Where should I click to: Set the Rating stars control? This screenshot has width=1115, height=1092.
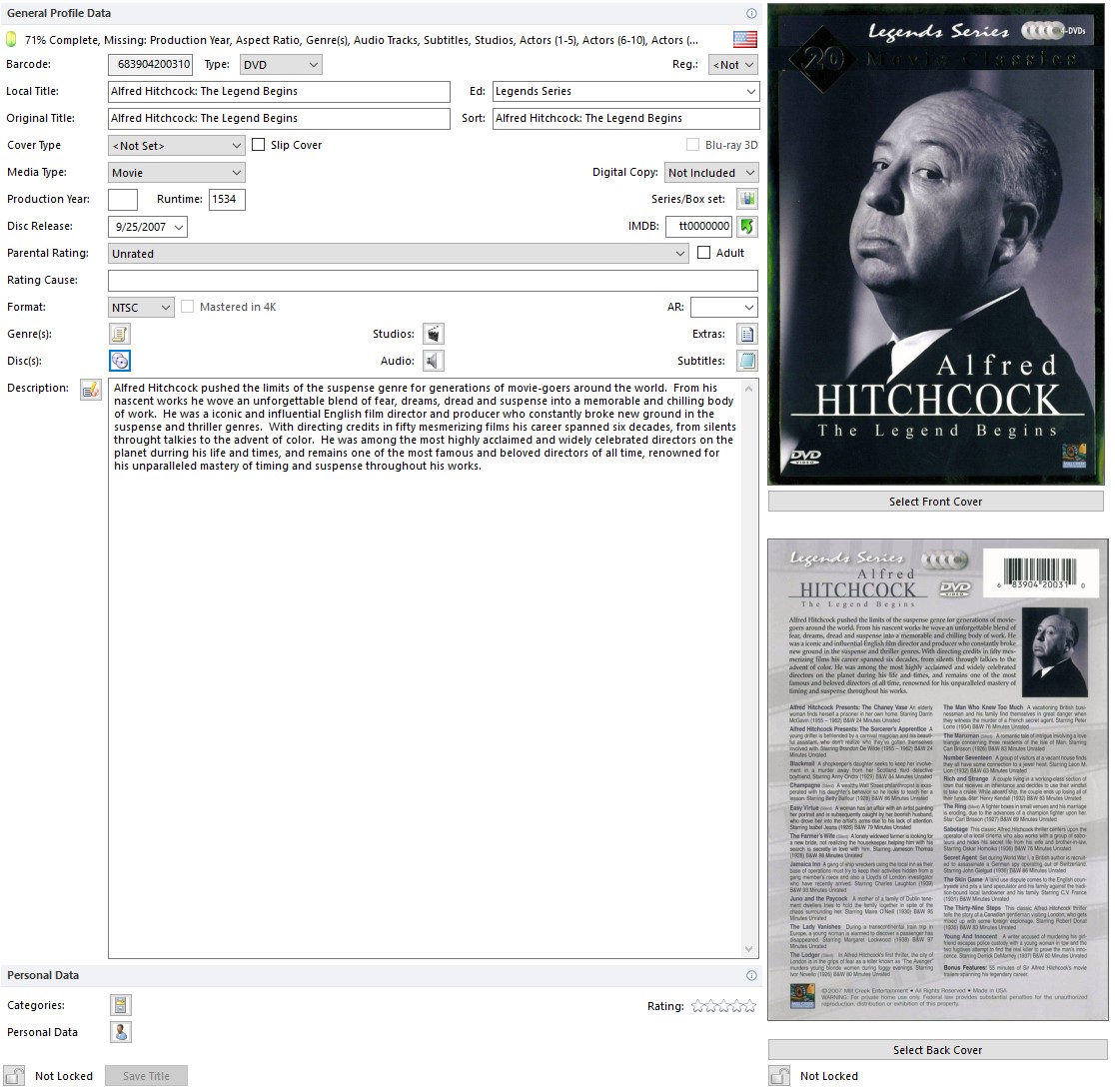(x=724, y=1006)
